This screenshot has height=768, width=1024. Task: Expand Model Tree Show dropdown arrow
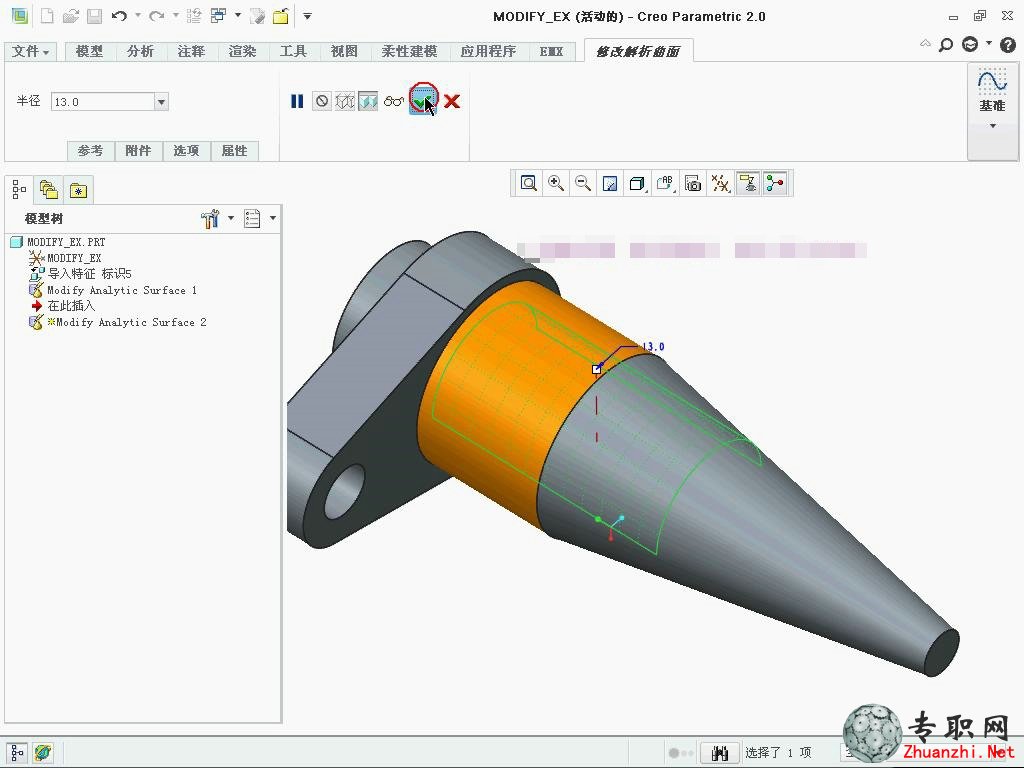tap(273, 218)
